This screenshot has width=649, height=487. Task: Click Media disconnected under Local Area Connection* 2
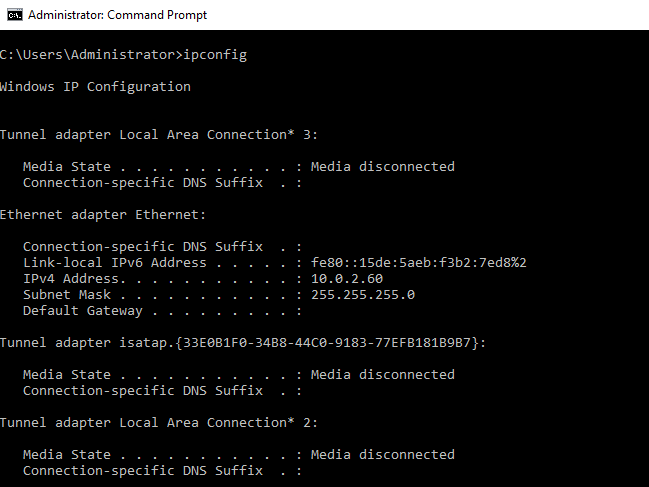[x=383, y=454]
